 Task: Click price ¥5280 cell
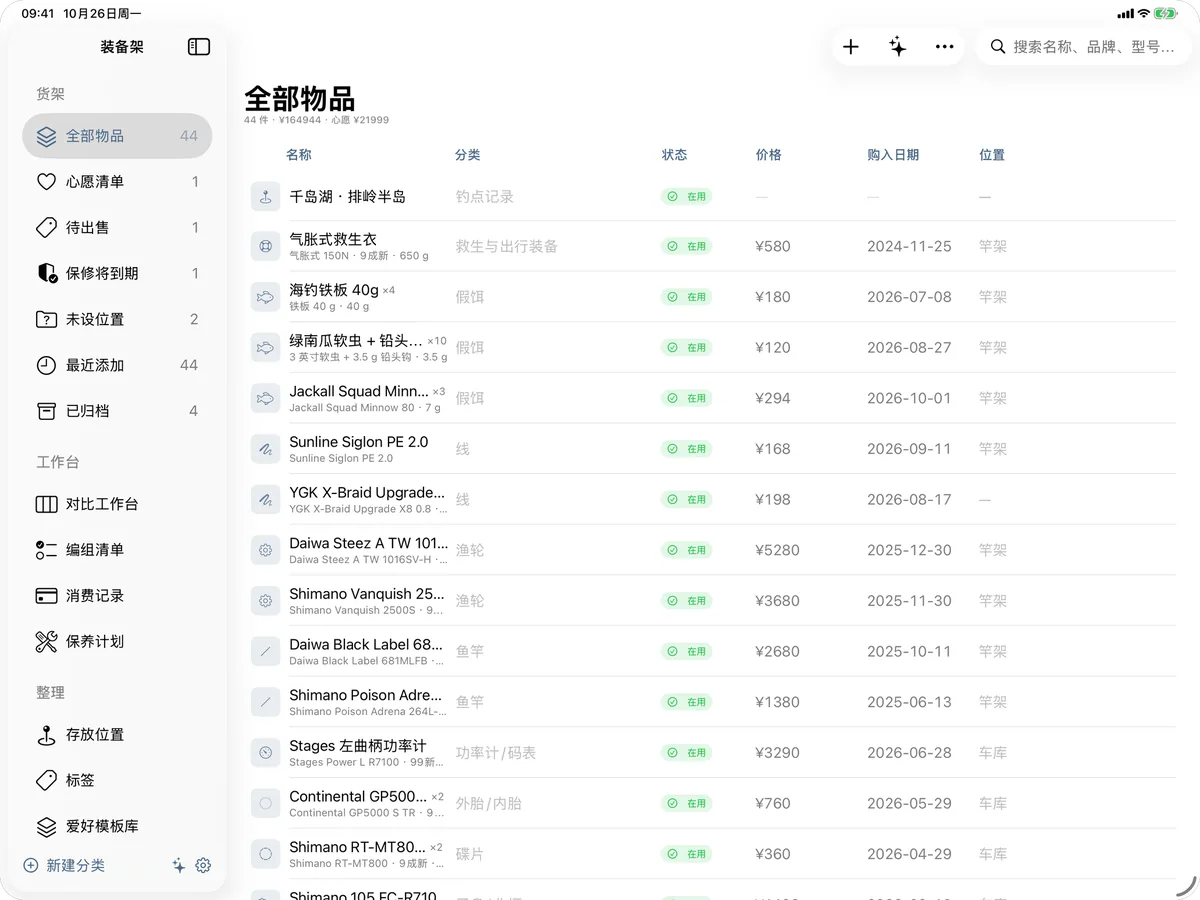[777, 550]
